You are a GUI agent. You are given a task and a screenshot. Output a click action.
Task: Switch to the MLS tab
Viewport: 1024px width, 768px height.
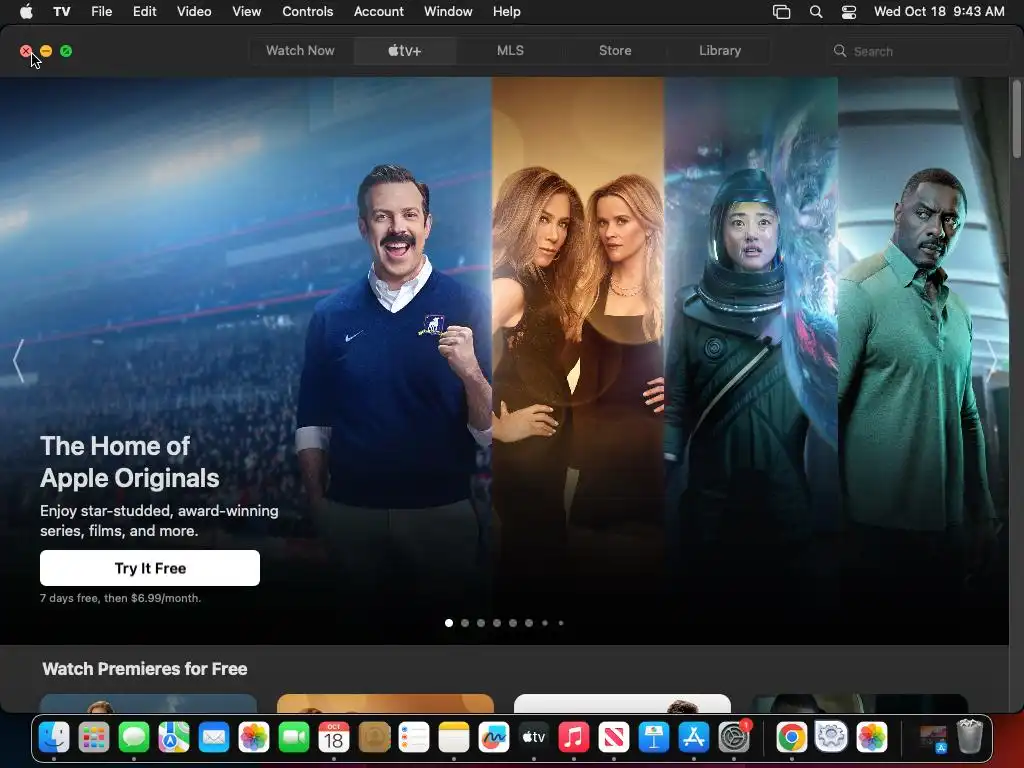[510, 50]
